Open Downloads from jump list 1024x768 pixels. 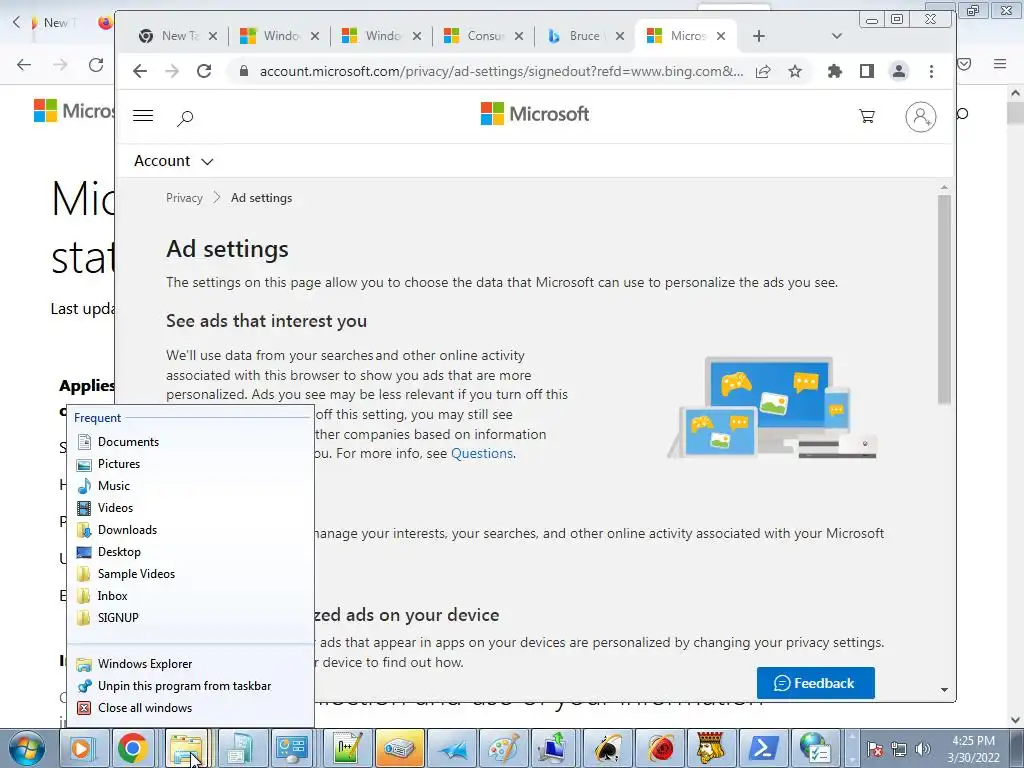tap(190, 530)
